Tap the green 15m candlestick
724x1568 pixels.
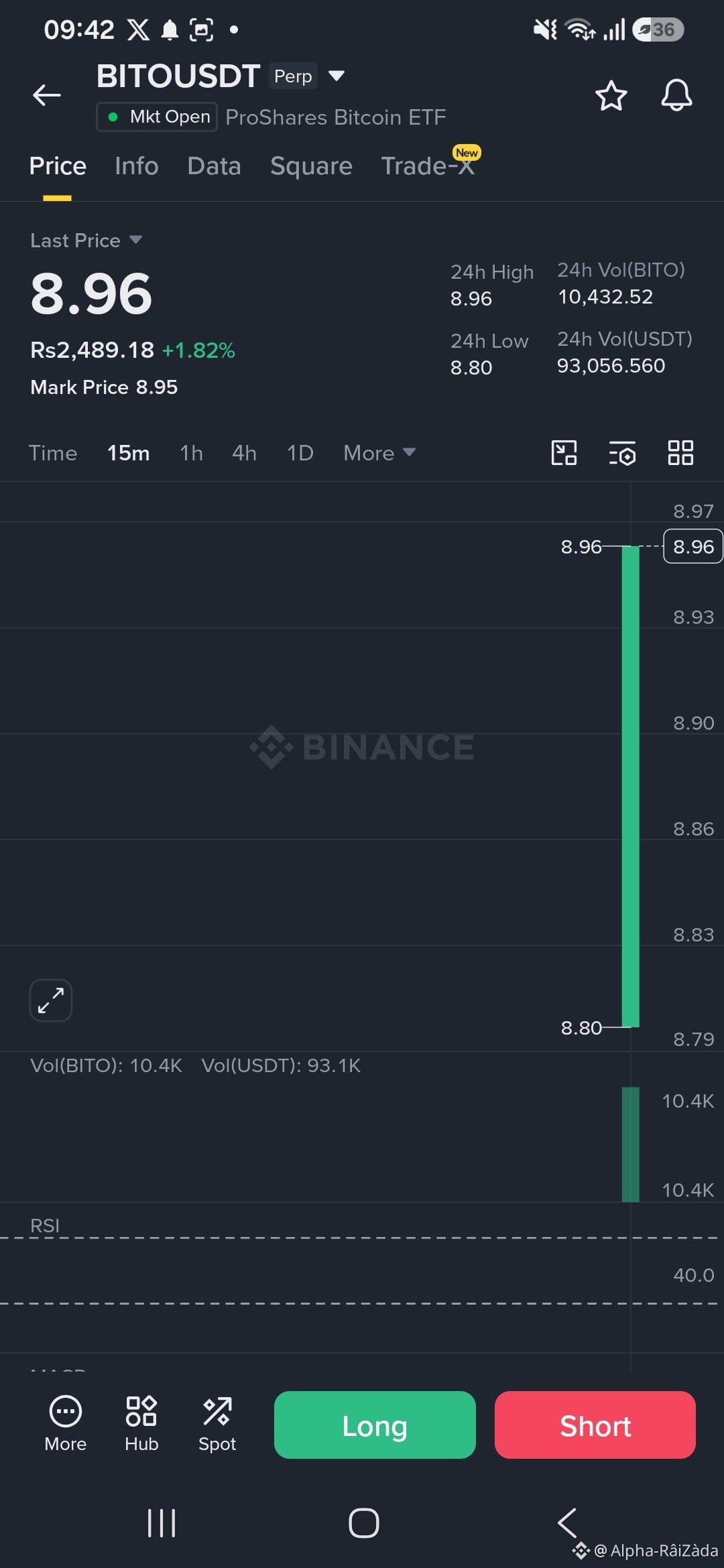coord(631,787)
